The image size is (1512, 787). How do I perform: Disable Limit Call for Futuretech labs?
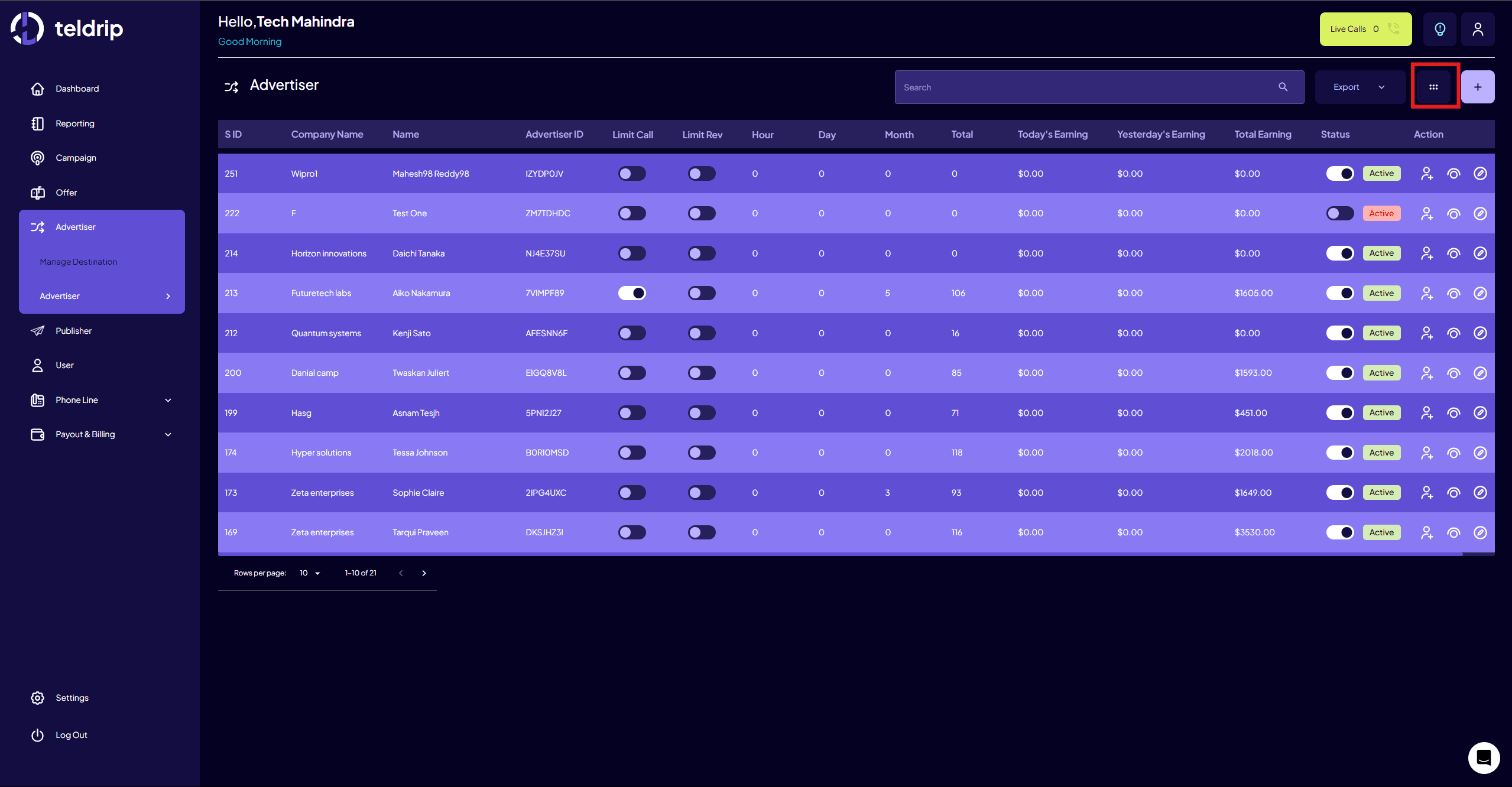pos(632,292)
